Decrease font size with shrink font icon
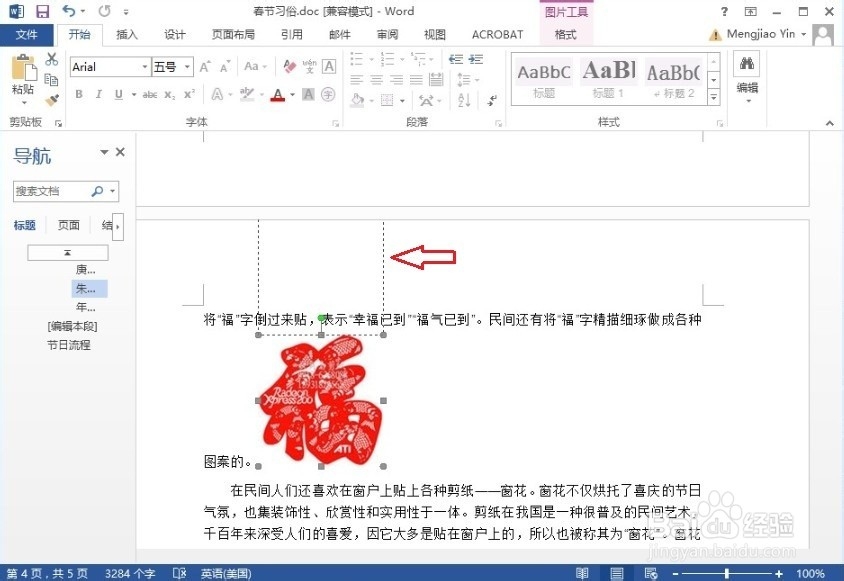 [x=225, y=67]
